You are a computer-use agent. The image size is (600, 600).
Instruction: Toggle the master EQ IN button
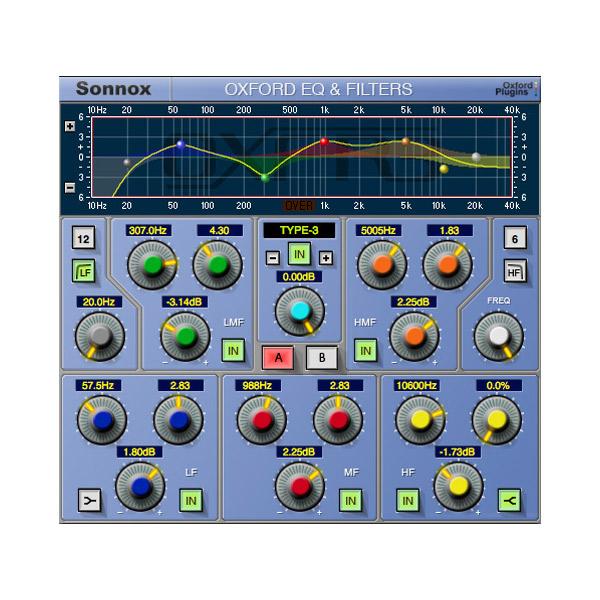(299, 257)
